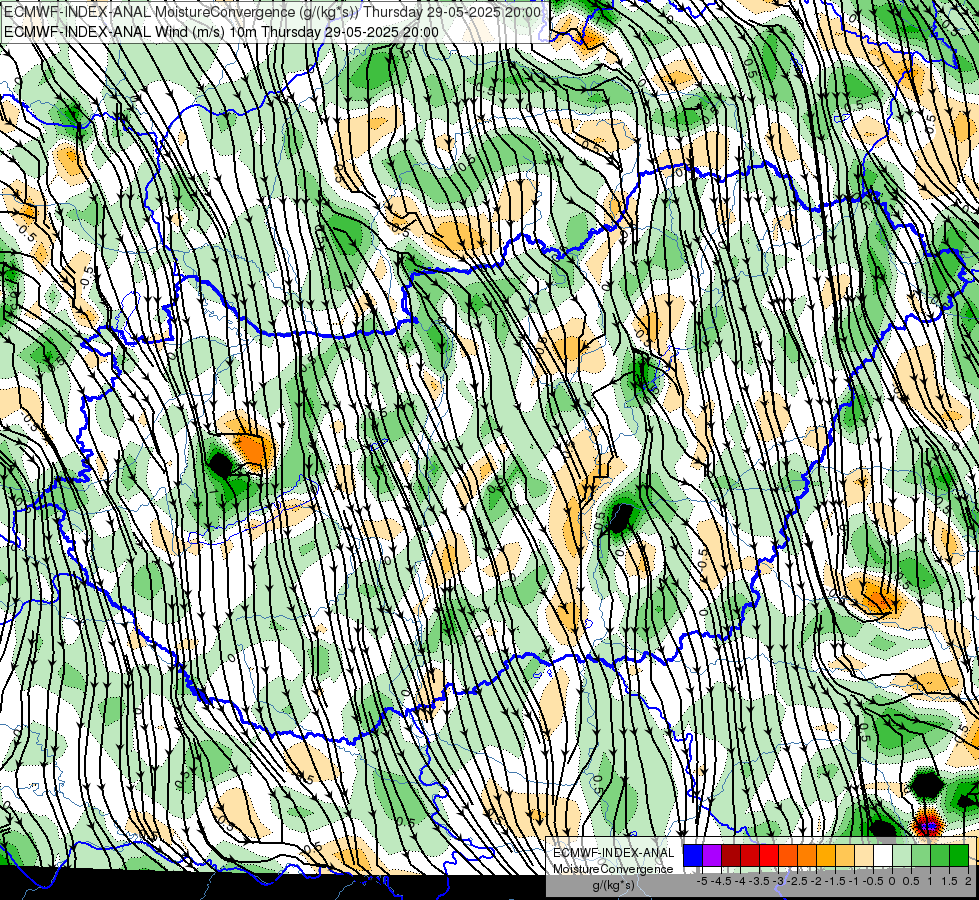Pick the palest green swatch between 0 and 0.5
Viewport: 979px width, 900px height.
point(902,856)
